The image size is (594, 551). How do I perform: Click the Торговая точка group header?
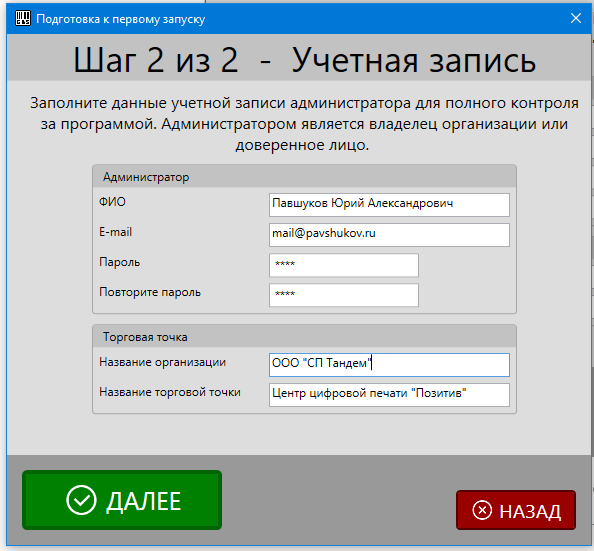304,337
